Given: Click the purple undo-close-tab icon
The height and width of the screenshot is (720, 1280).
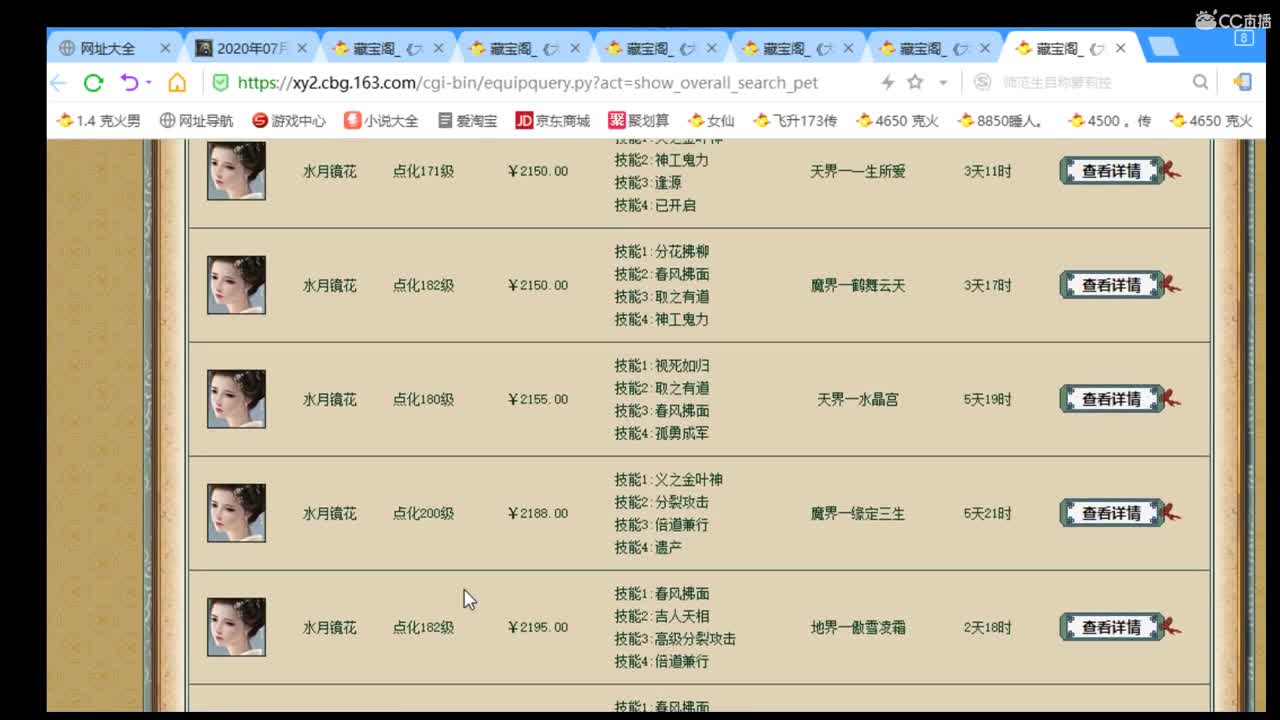Looking at the screenshot, I should 129,83.
